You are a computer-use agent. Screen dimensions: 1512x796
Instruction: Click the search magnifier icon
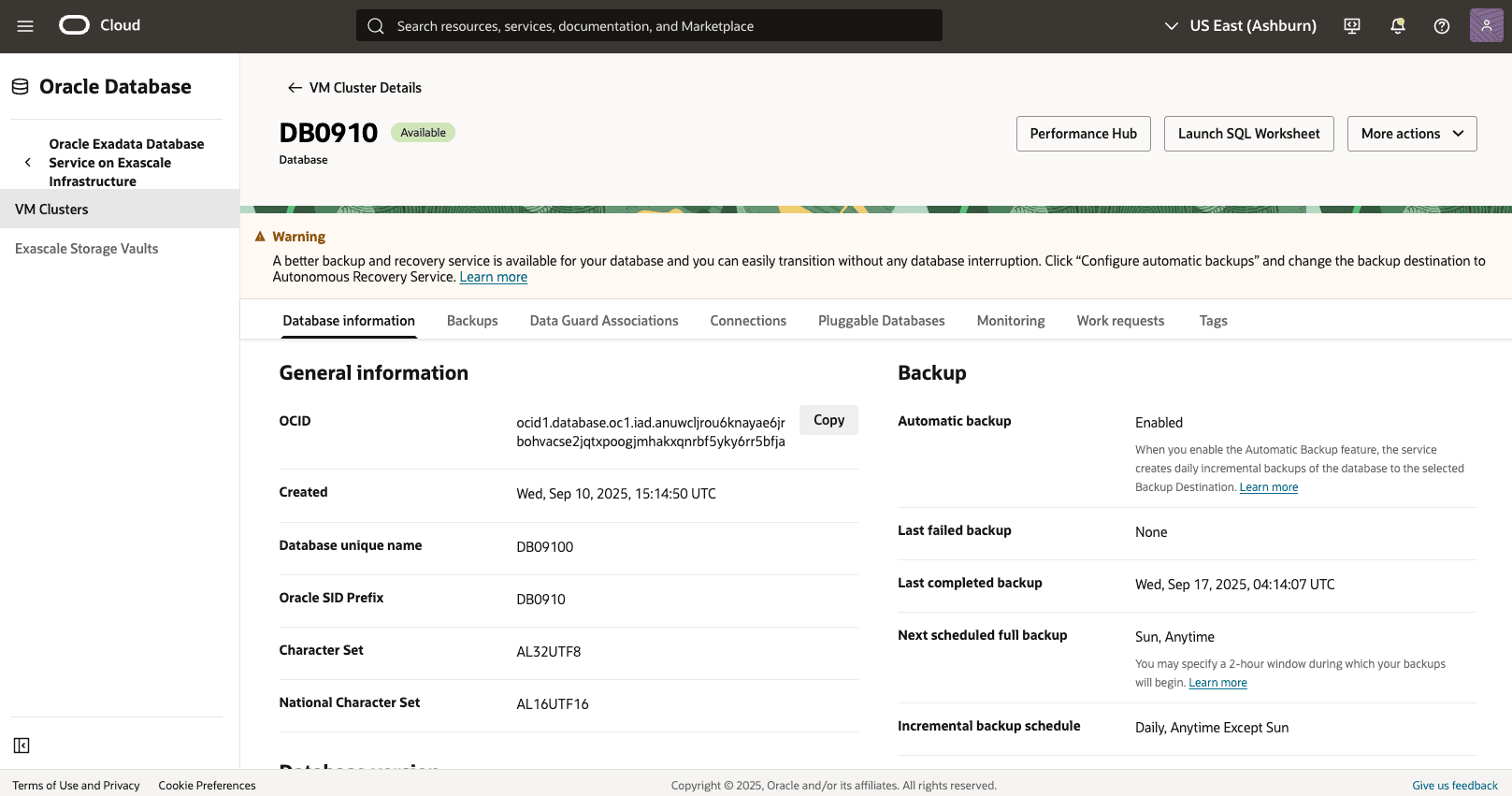376,26
